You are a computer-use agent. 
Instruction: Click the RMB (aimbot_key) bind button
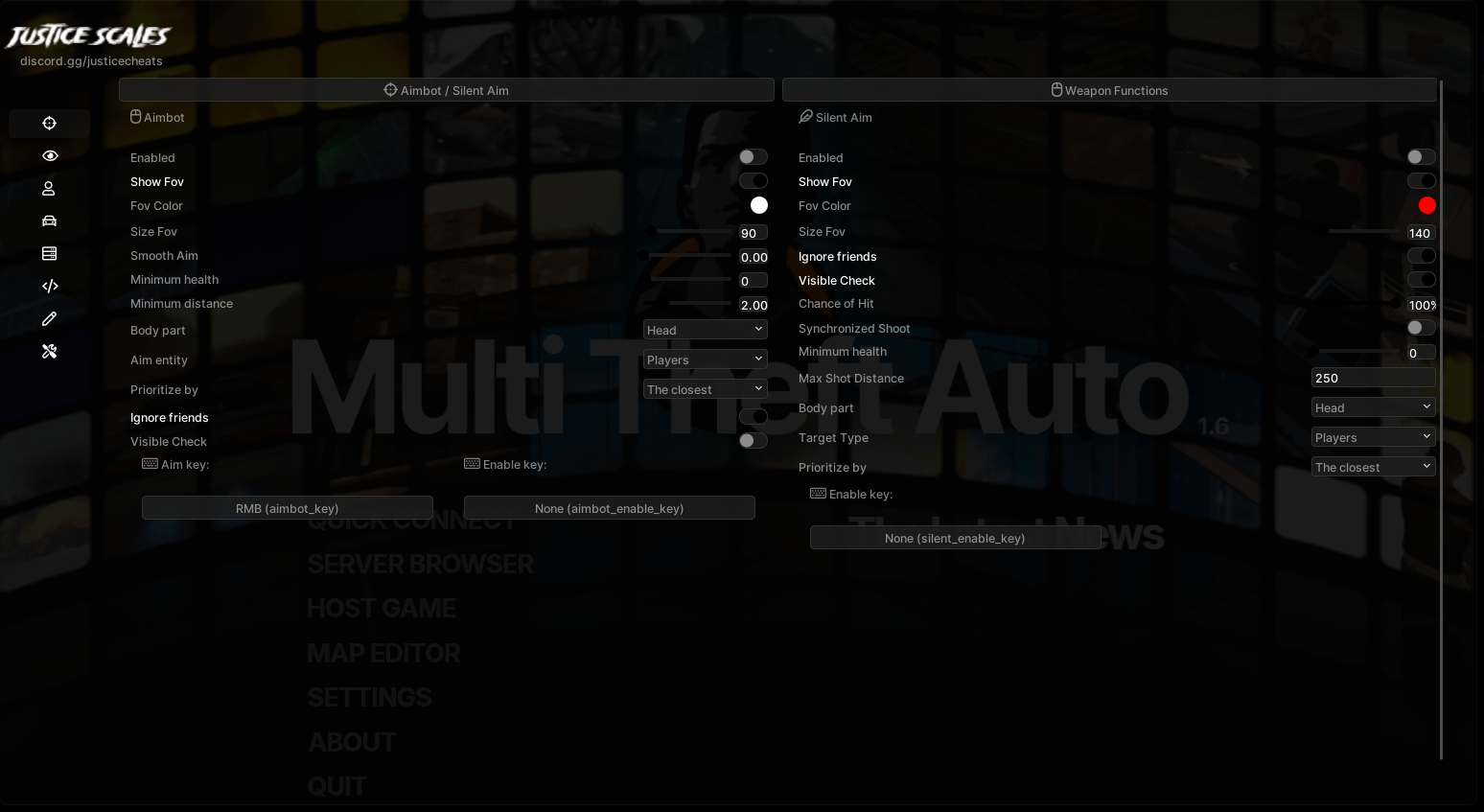click(288, 508)
